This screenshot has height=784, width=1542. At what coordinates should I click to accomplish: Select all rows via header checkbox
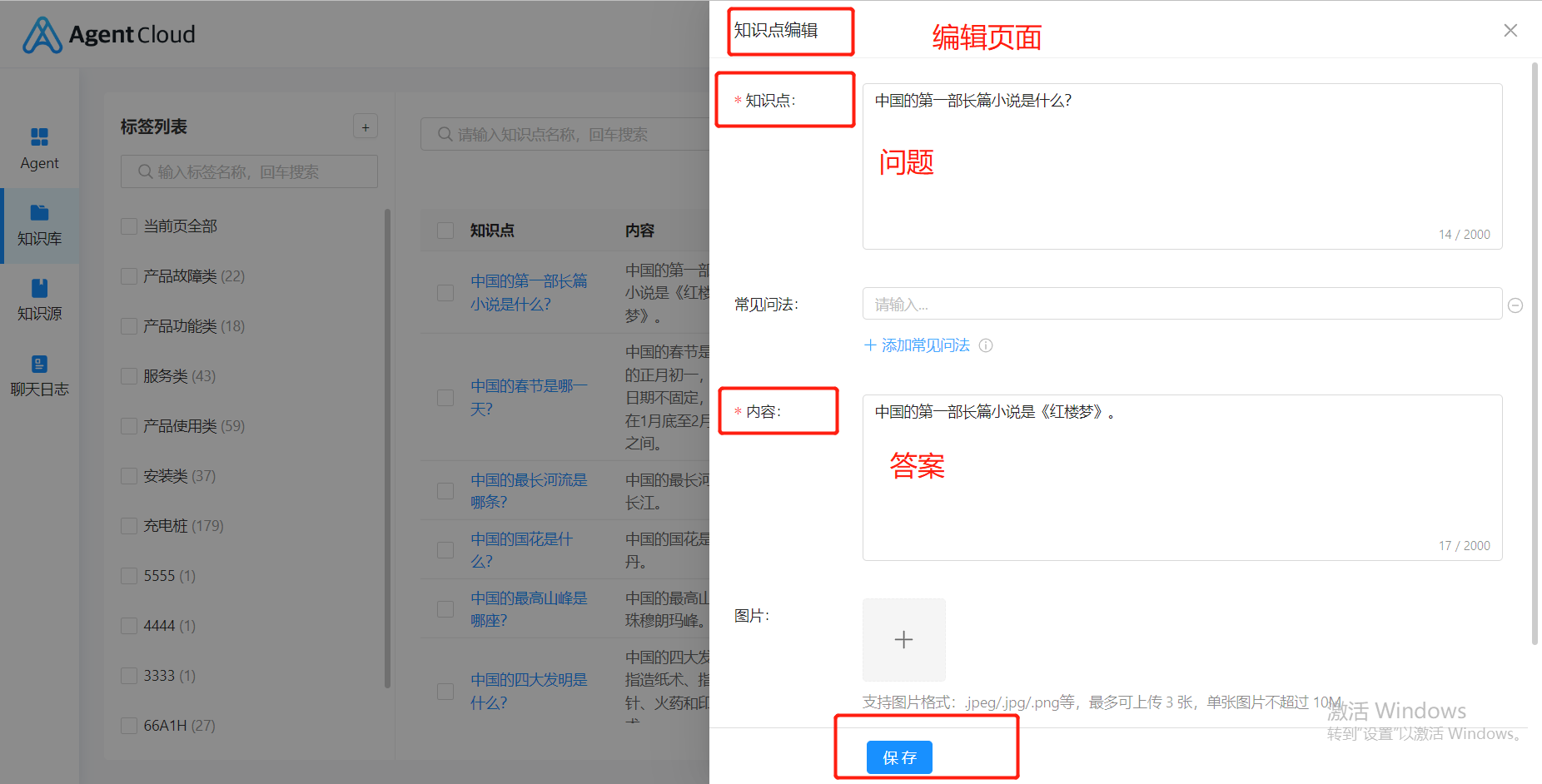(x=445, y=231)
